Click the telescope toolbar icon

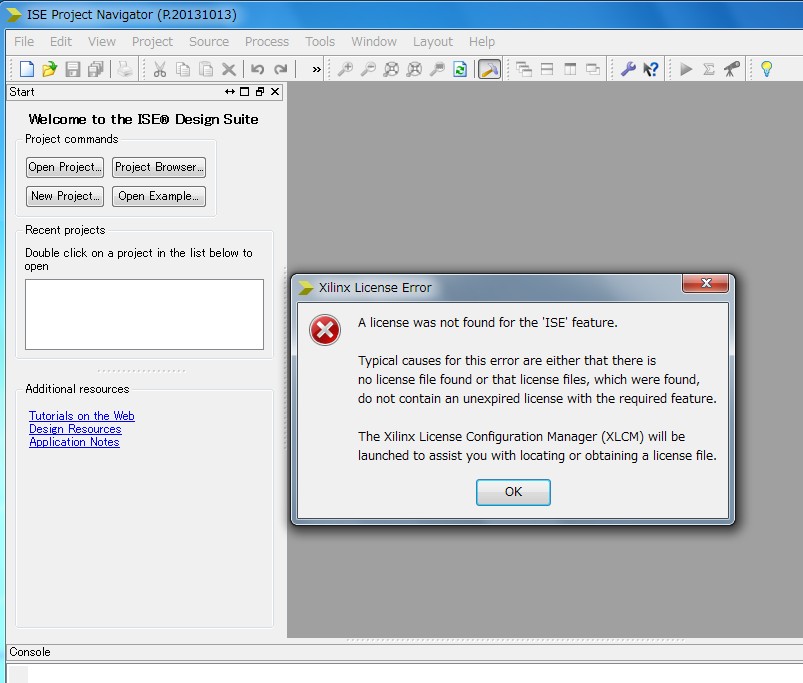tap(732, 69)
